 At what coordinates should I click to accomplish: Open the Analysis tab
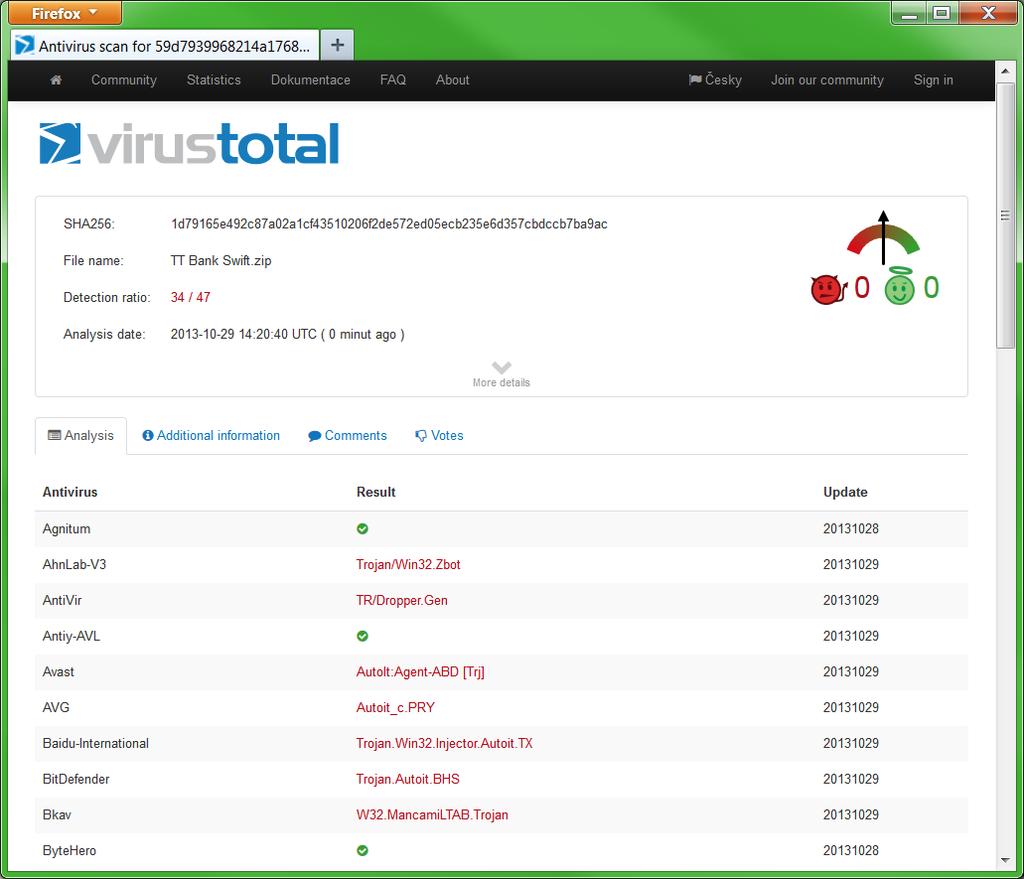coord(81,436)
